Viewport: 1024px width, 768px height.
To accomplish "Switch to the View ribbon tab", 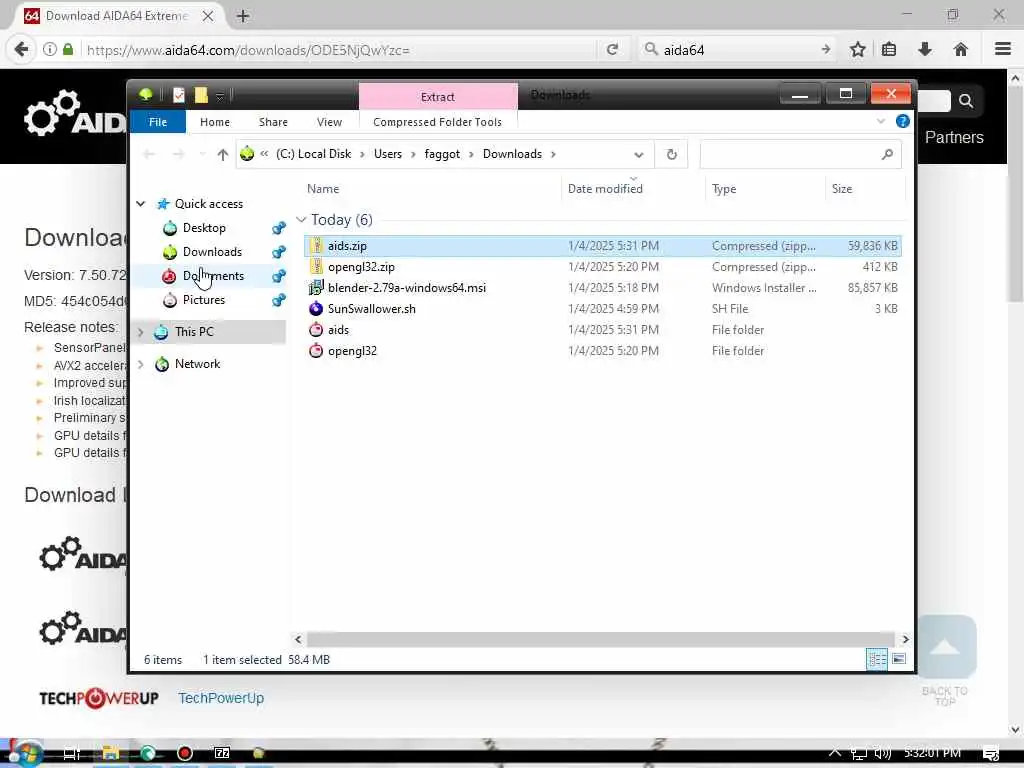I will [x=329, y=122].
